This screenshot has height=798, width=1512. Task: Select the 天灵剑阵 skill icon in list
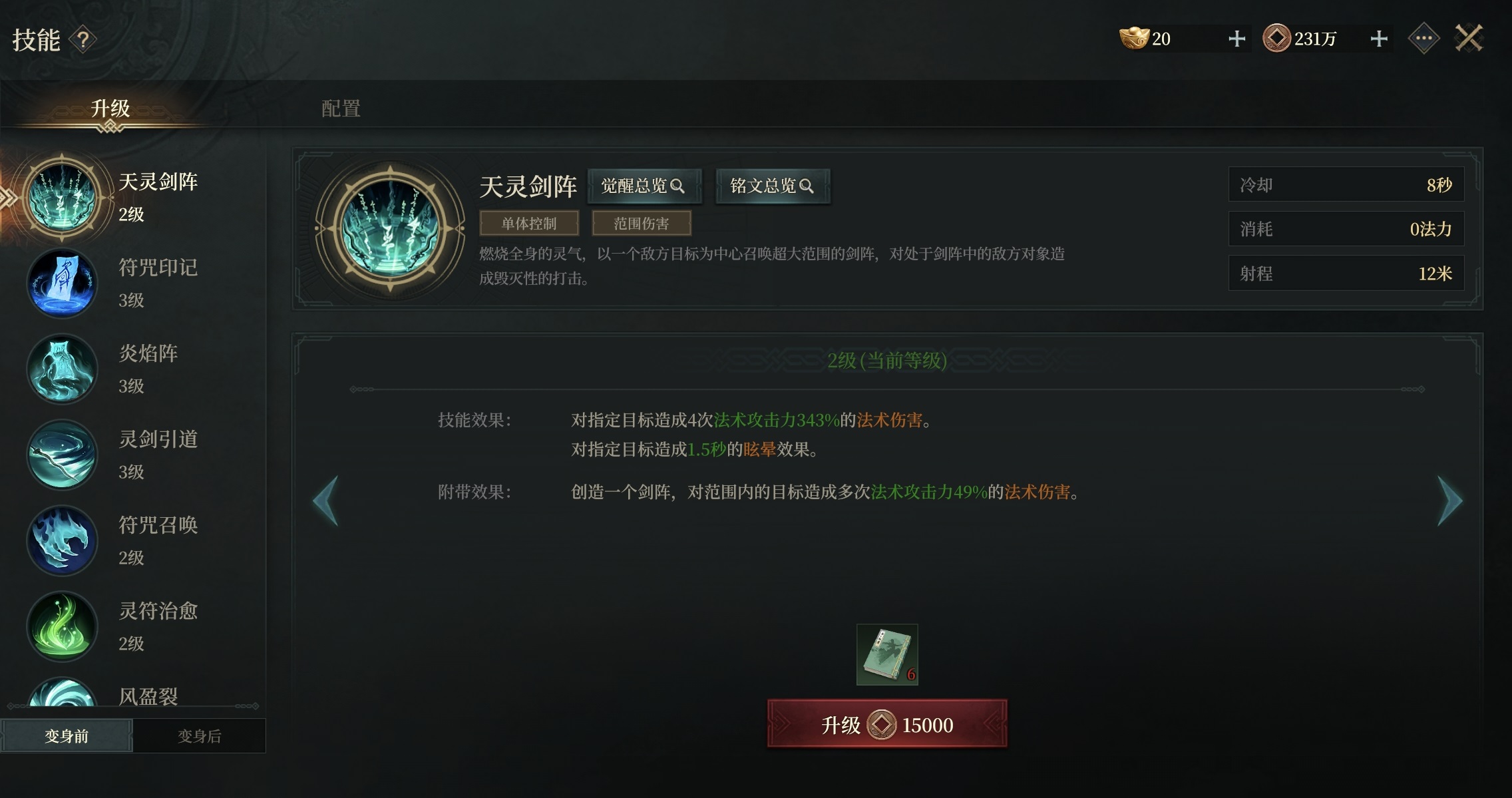[x=62, y=198]
